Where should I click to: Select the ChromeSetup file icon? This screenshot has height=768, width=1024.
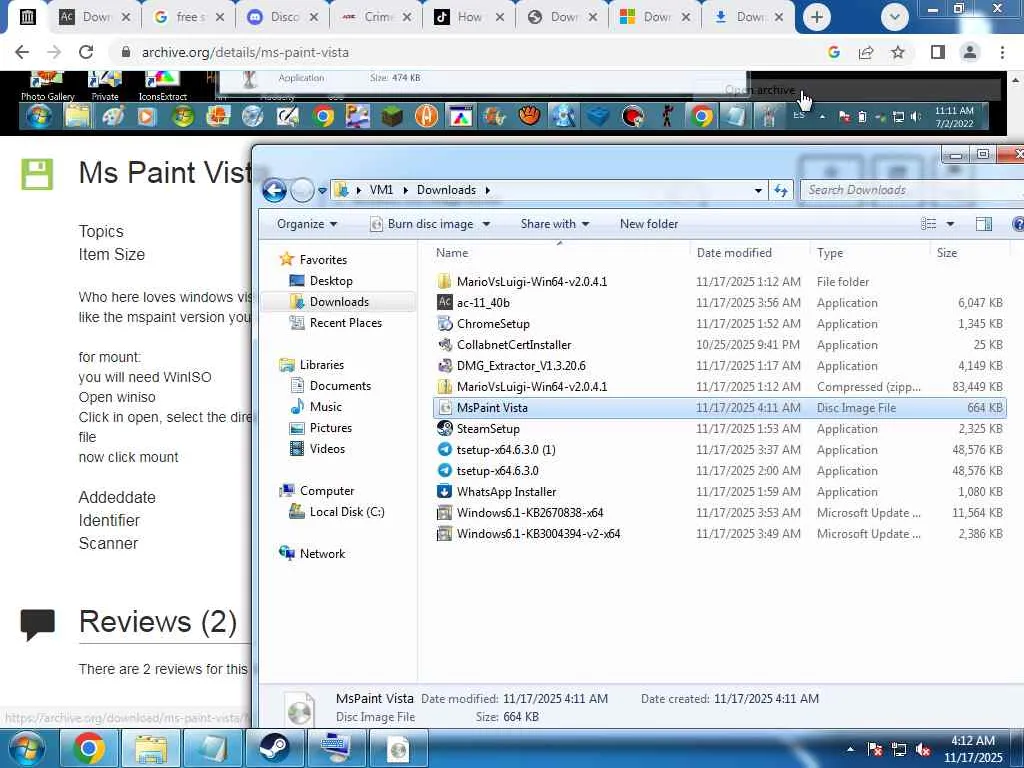(x=444, y=323)
